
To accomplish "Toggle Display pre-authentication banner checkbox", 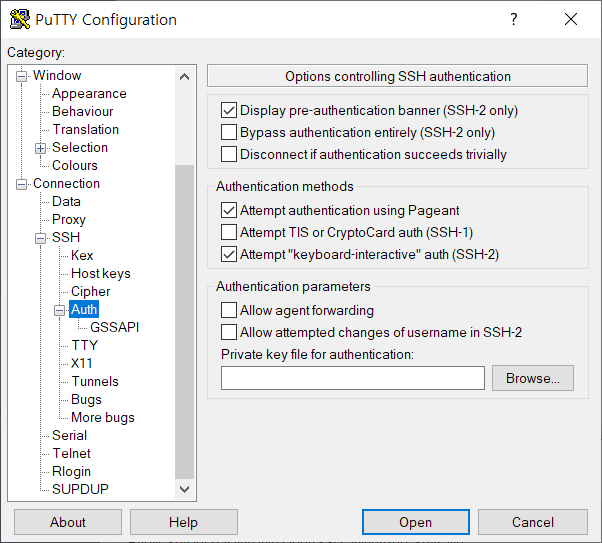I will tap(228, 110).
